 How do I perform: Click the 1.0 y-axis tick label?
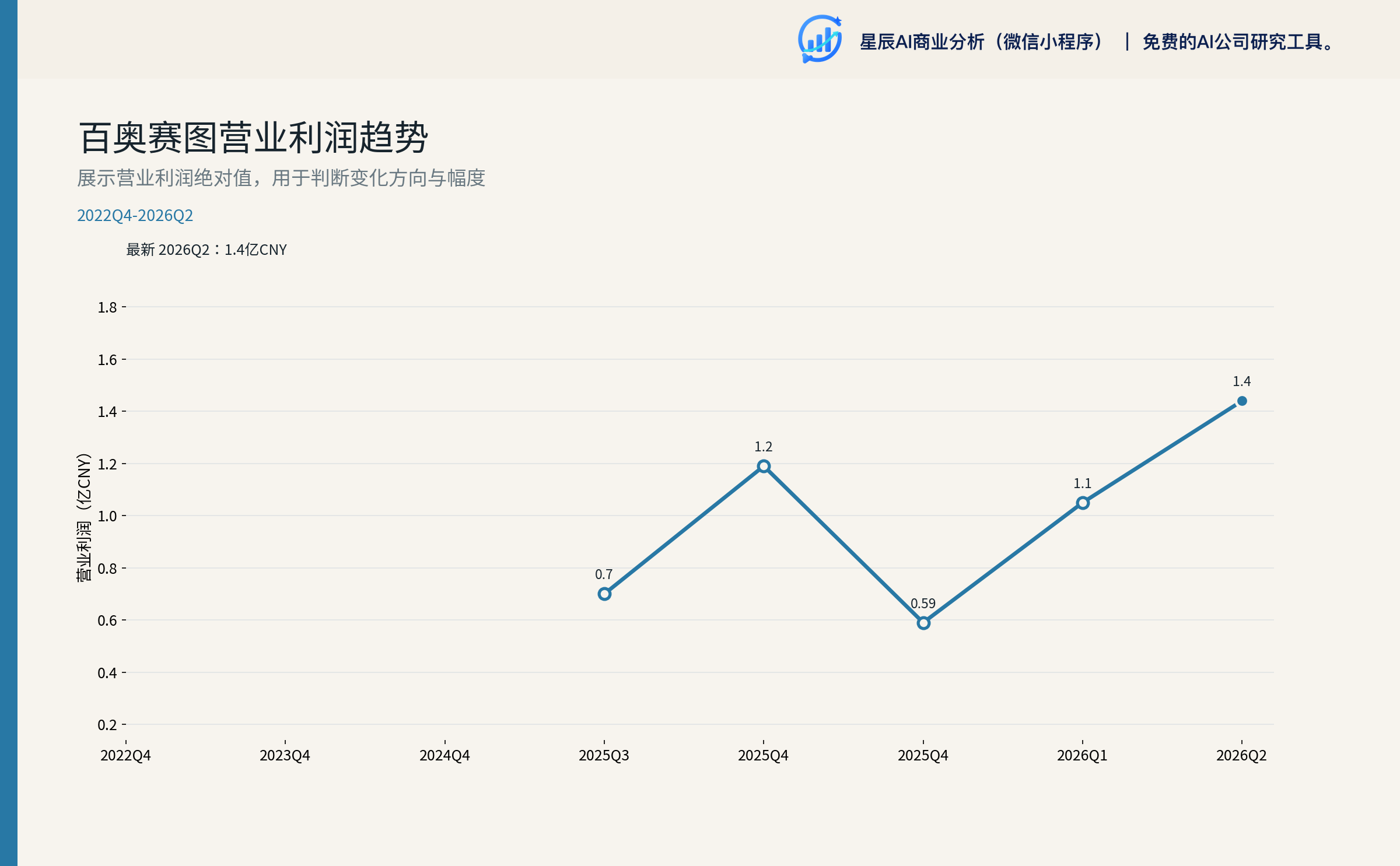(x=107, y=516)
